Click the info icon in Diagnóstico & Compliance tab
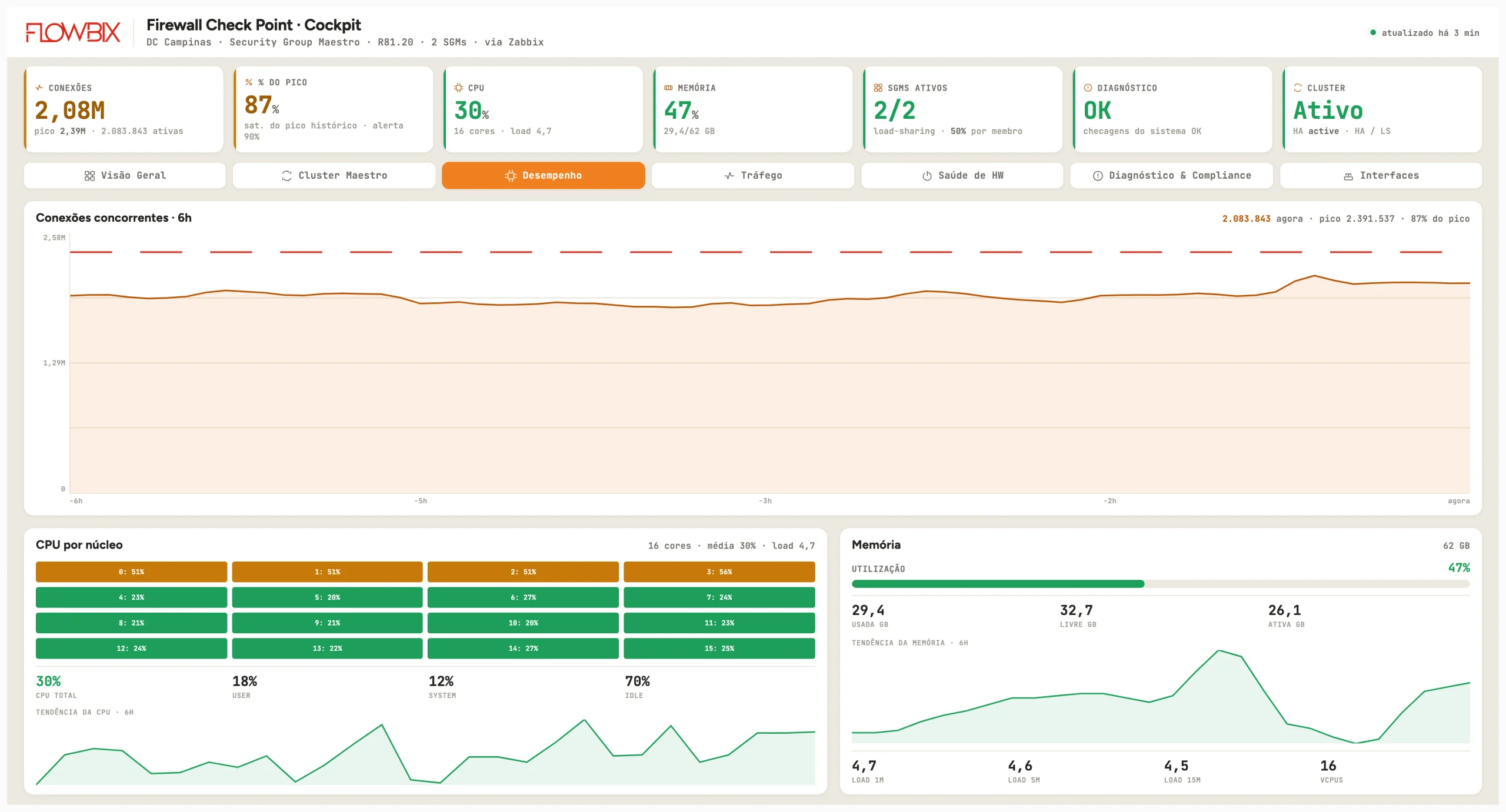This screenshot has width=1506, height=812. coord(1098,176)
